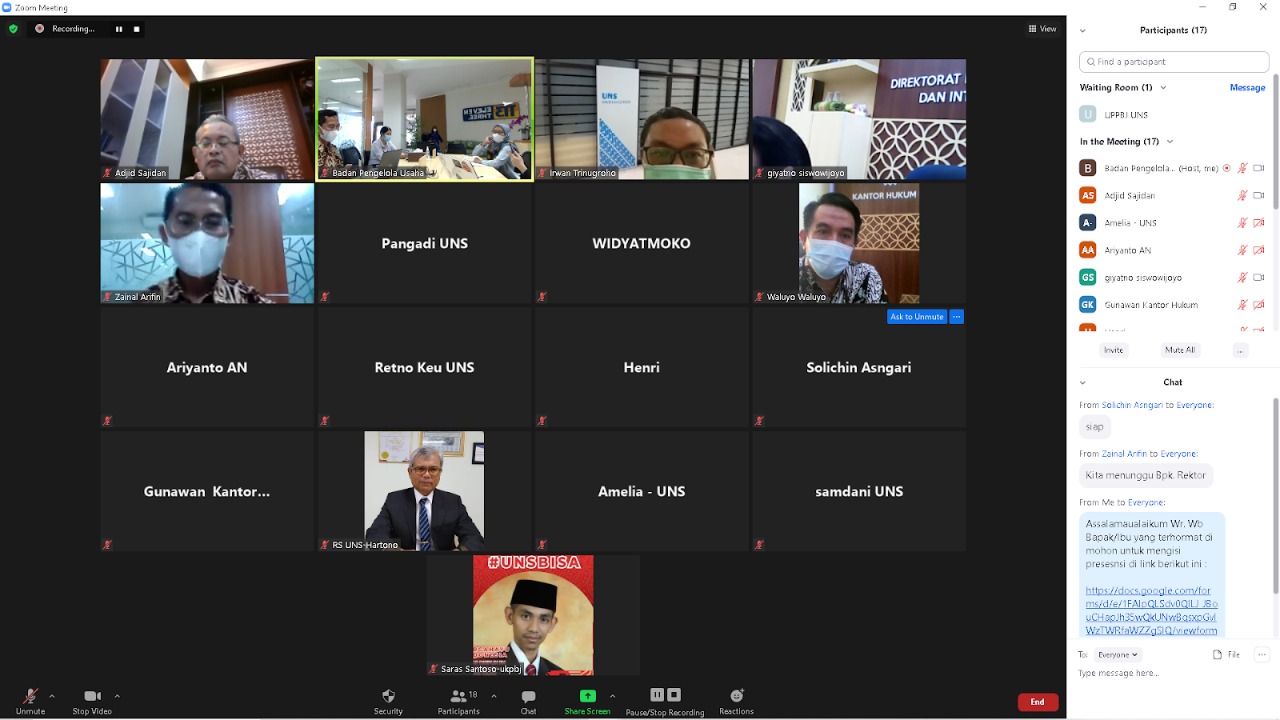Toggle the microphone icon for Ariyanto AN
The height and width of the screenshot is (720, 1280).
coord(1243,249)
